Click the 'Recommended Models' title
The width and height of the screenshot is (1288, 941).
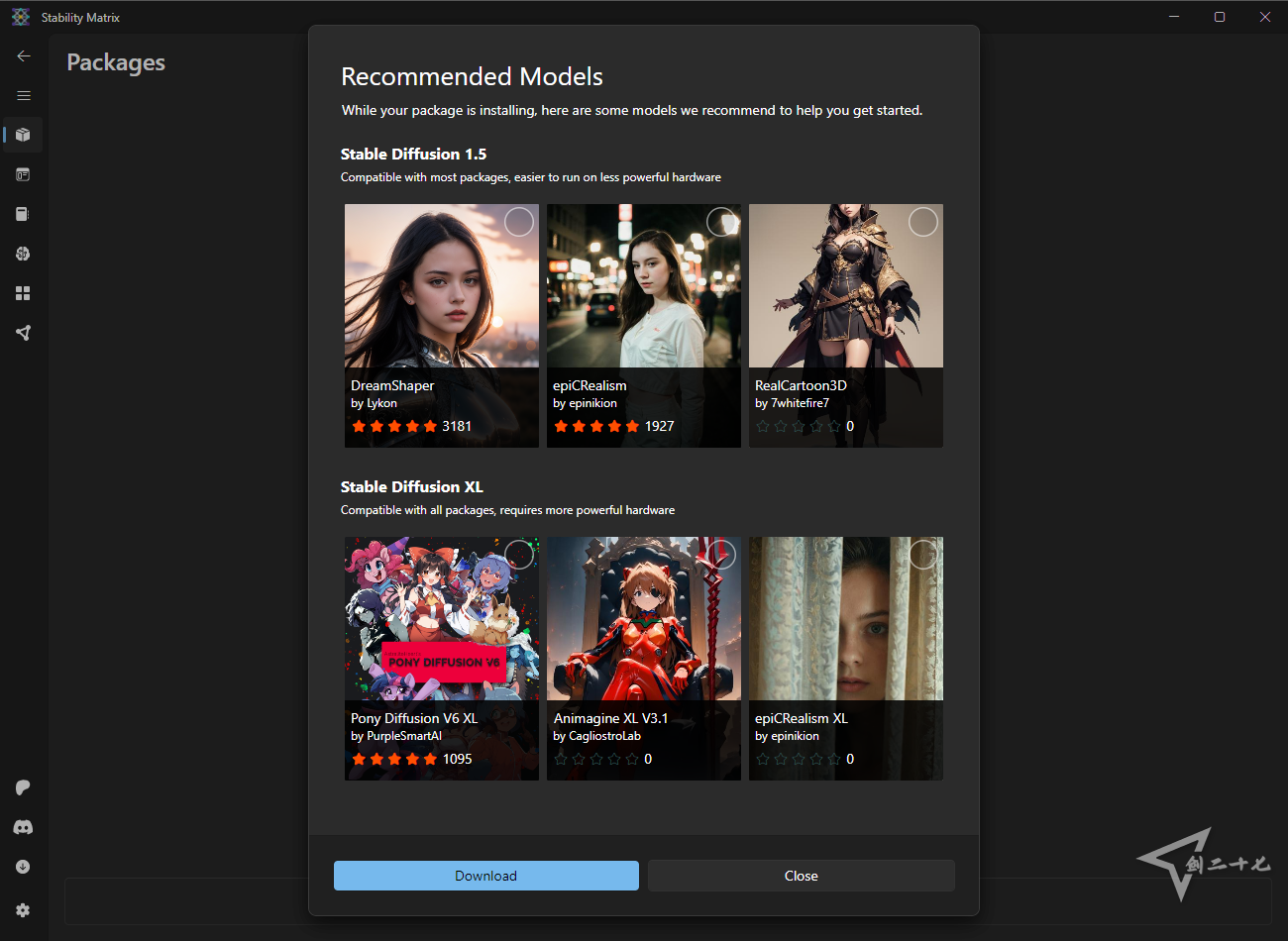click(472, 76)
